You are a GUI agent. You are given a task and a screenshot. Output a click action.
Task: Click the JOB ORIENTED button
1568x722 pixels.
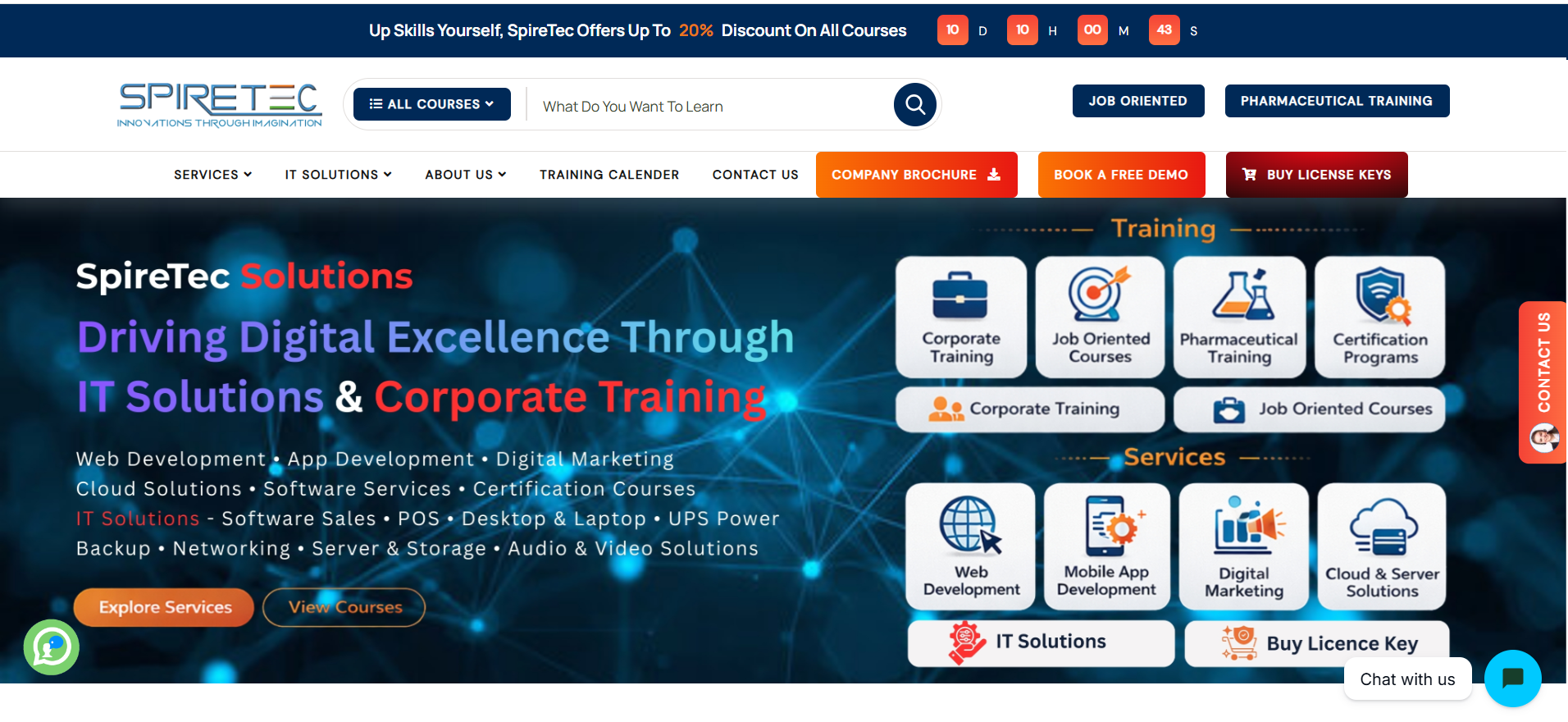point(1138,101)
